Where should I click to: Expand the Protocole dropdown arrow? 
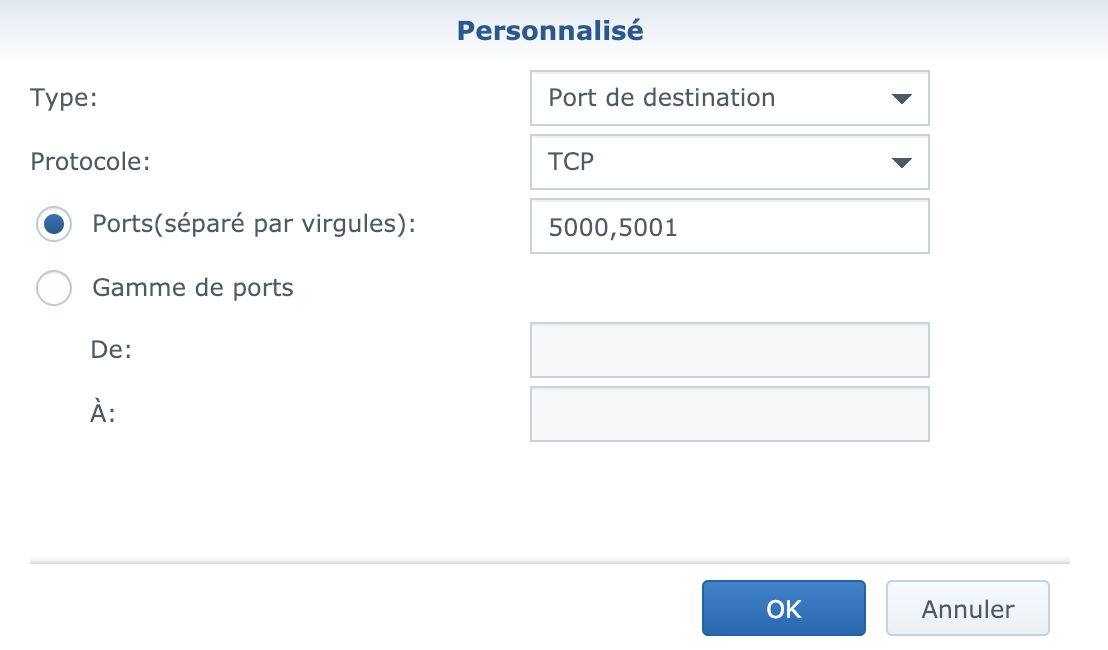click(901, 162)
